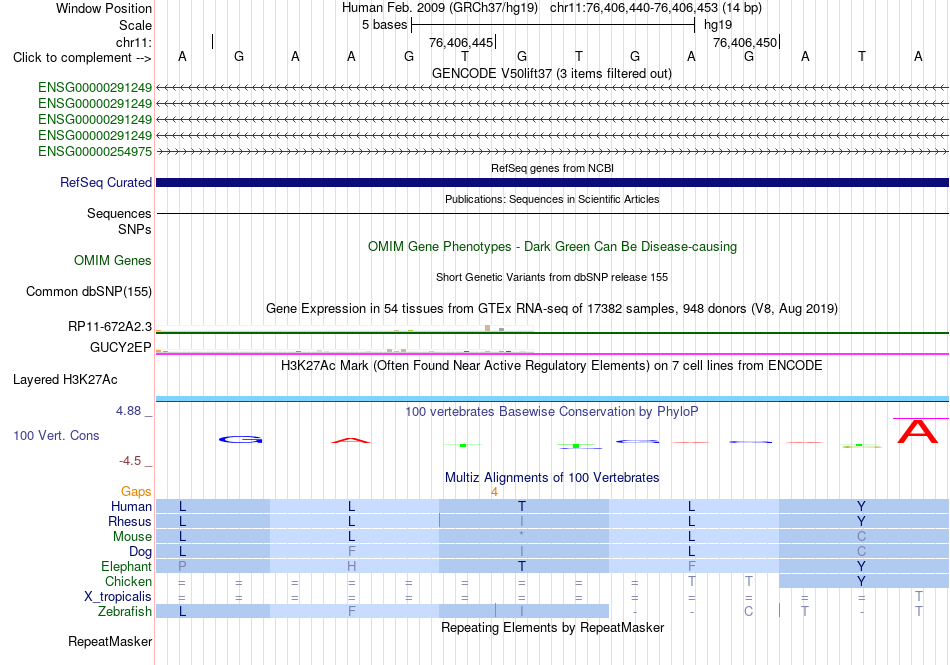Click the chr11: ruler label
This screenshot has width=950, height=665.
tap(134, 42)
